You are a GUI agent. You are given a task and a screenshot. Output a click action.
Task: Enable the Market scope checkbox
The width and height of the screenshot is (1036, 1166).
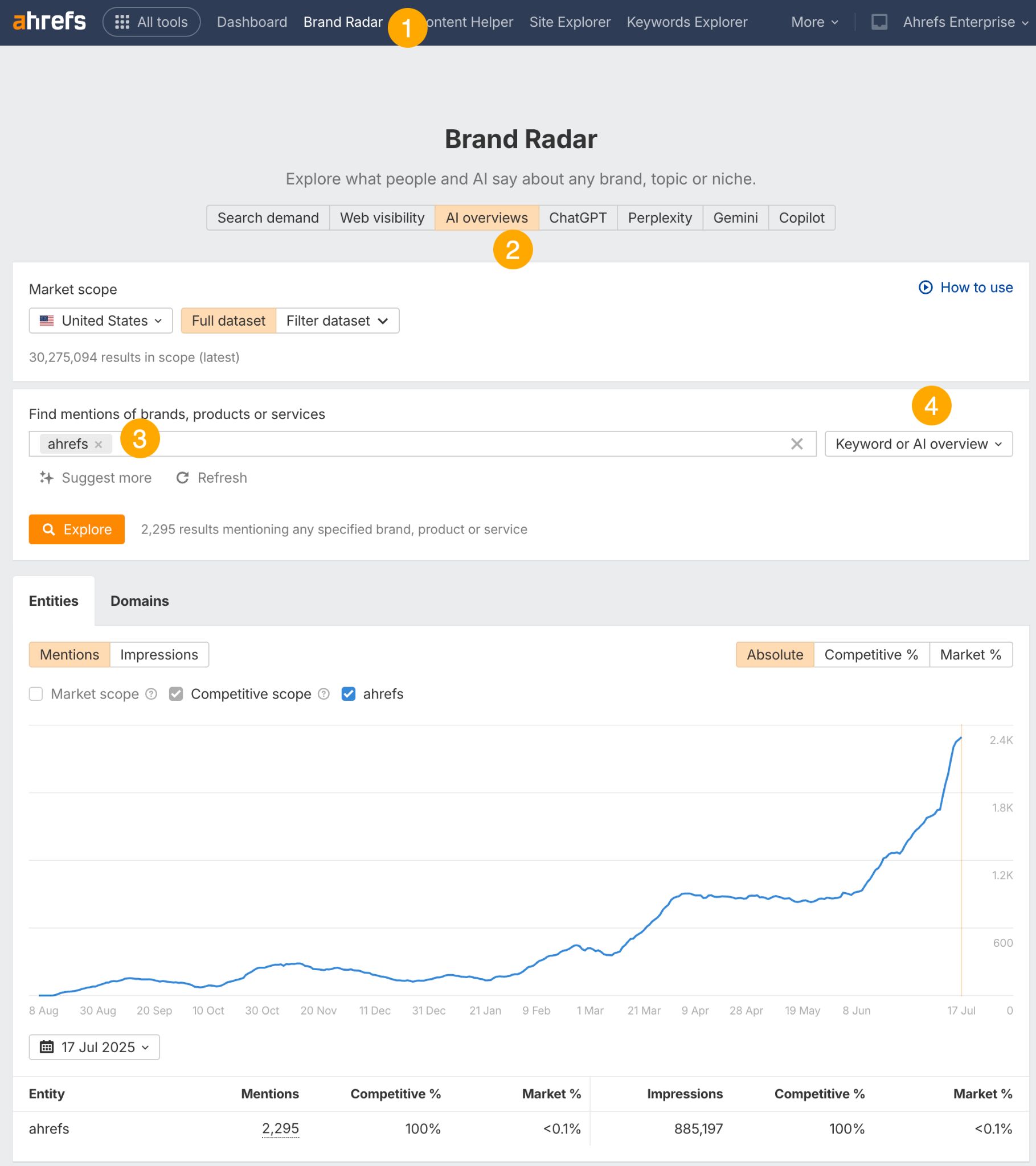coord(35,693)
